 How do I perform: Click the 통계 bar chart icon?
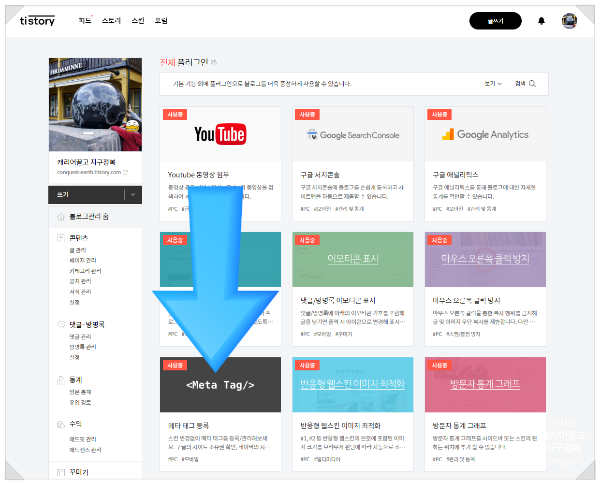60,380
